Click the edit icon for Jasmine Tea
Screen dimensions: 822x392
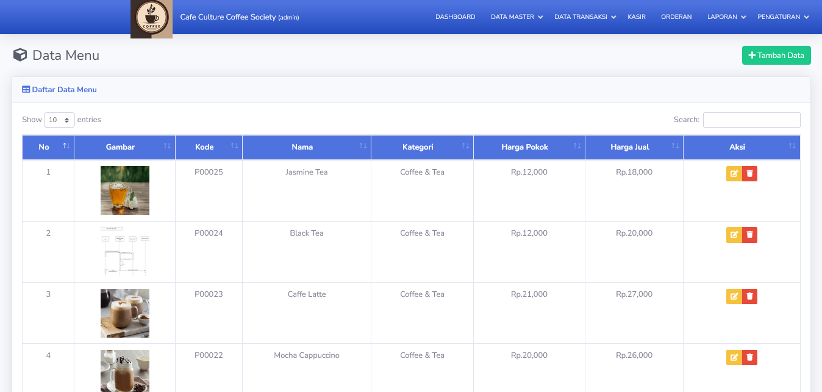click(x=733, y=173)
